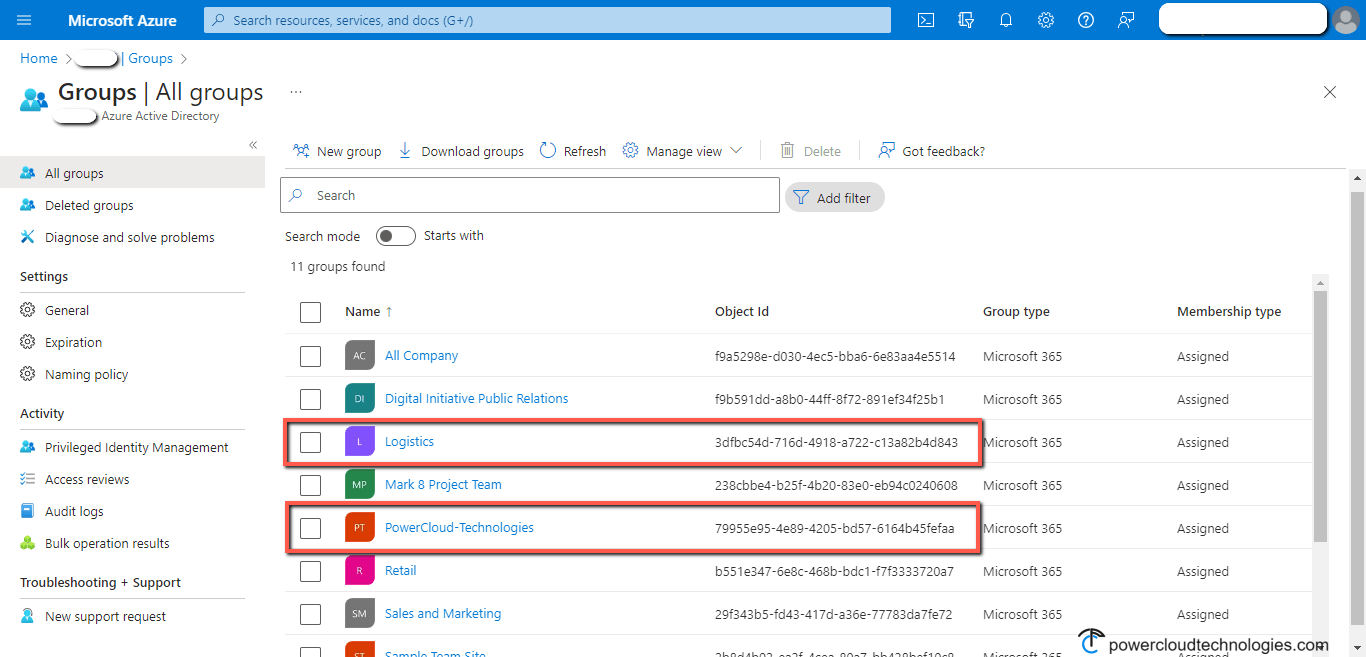The width and height of the screenshot is (1366, 657).
Task: Show the notifications bell
Action: click(x=1006, y=20)
